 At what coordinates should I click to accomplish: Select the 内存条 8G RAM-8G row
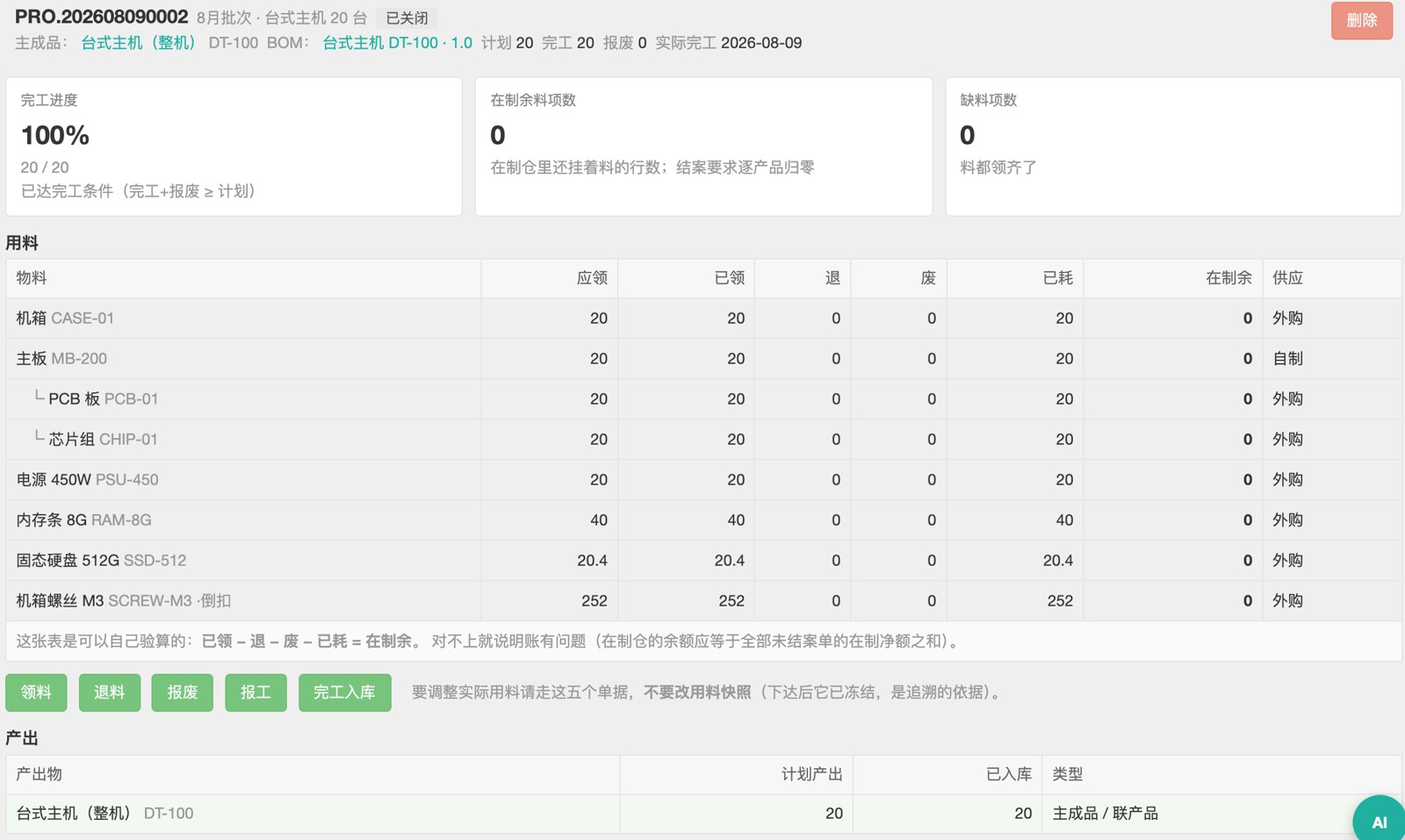point(703,521)
